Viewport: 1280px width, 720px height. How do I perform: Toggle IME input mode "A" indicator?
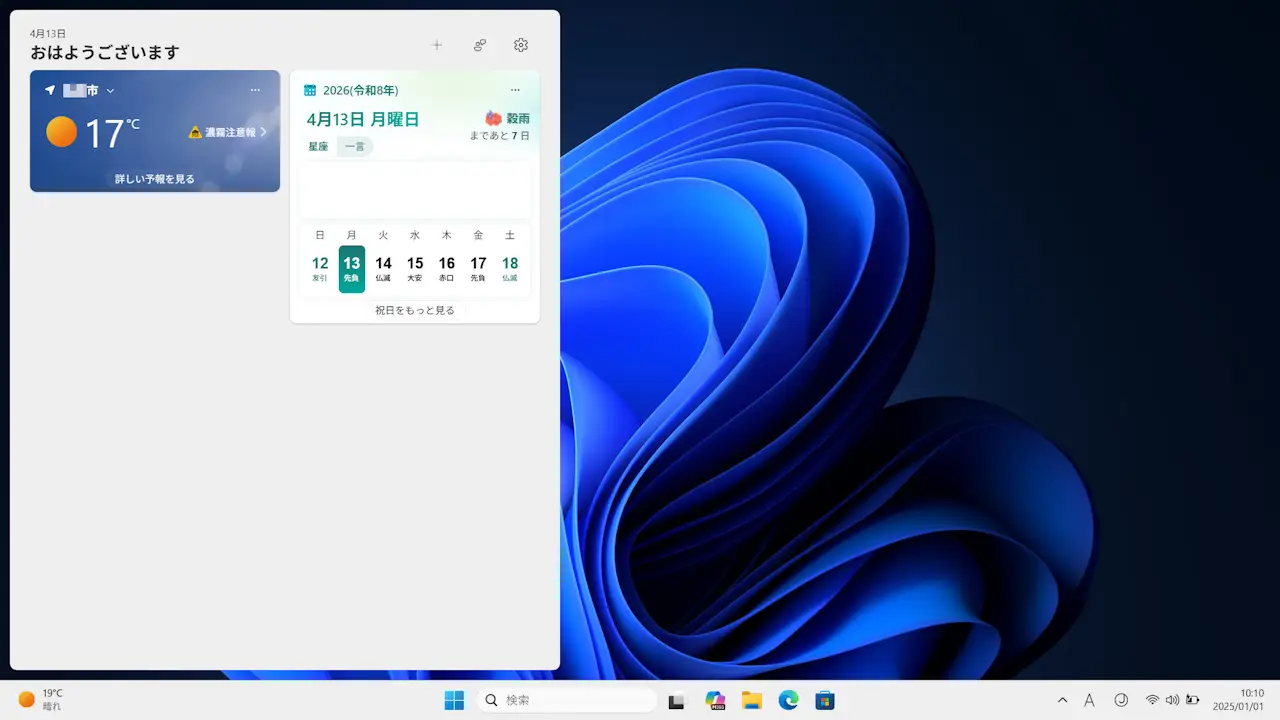pyautogui.click(x=1089, y=700)
